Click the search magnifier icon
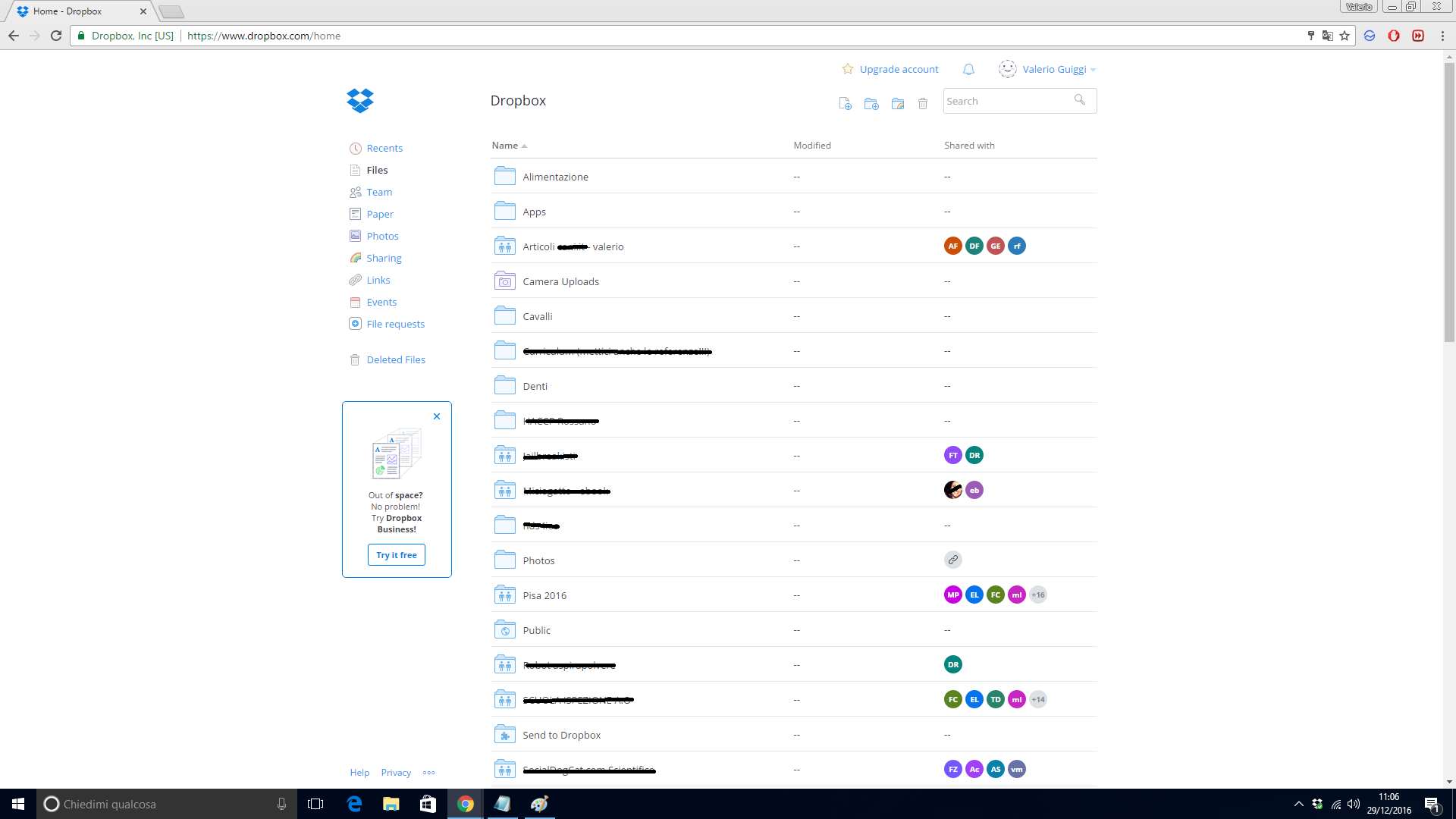 pos(1080,99)
